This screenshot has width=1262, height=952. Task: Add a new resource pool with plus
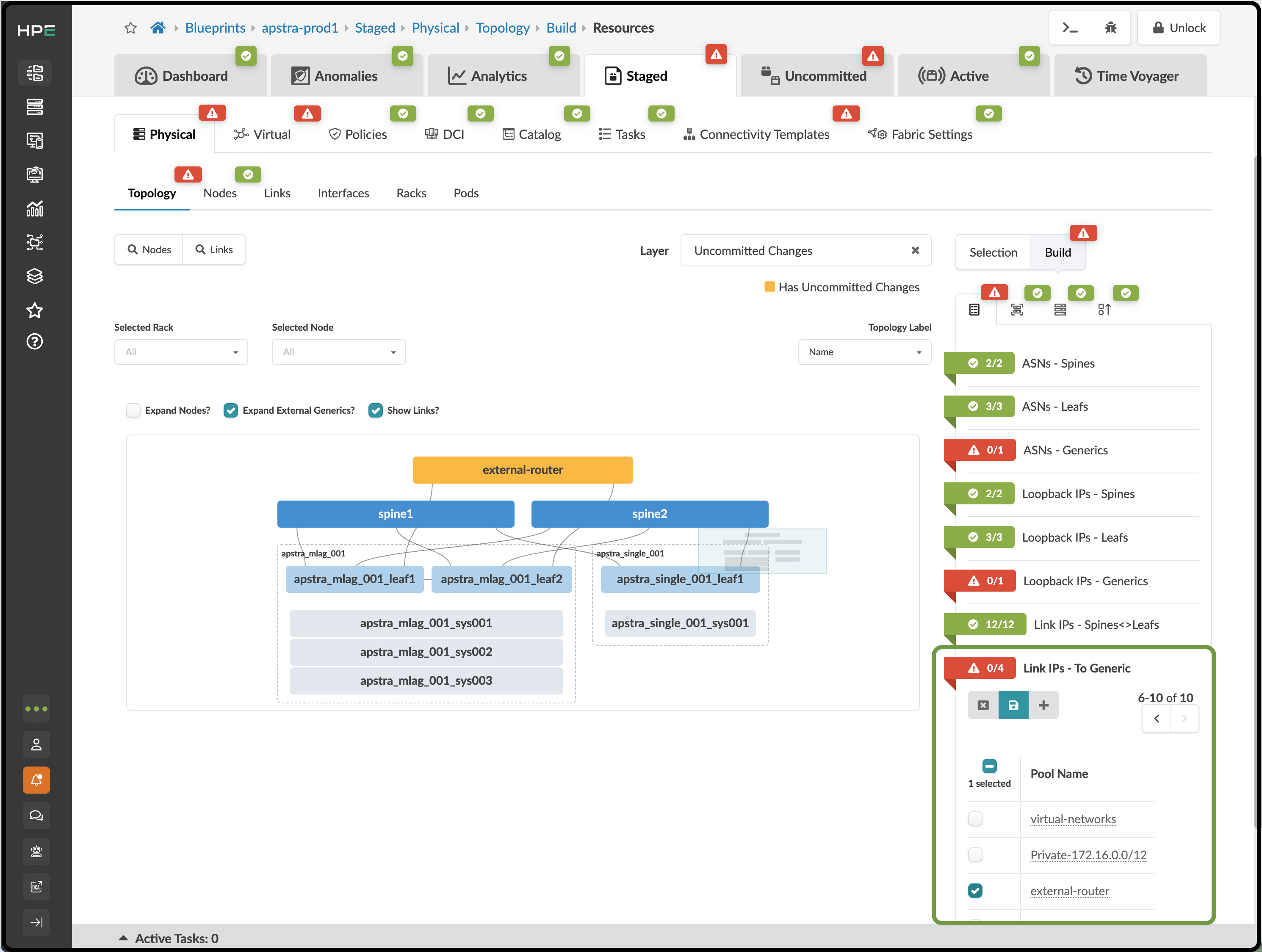point(1043,705)
